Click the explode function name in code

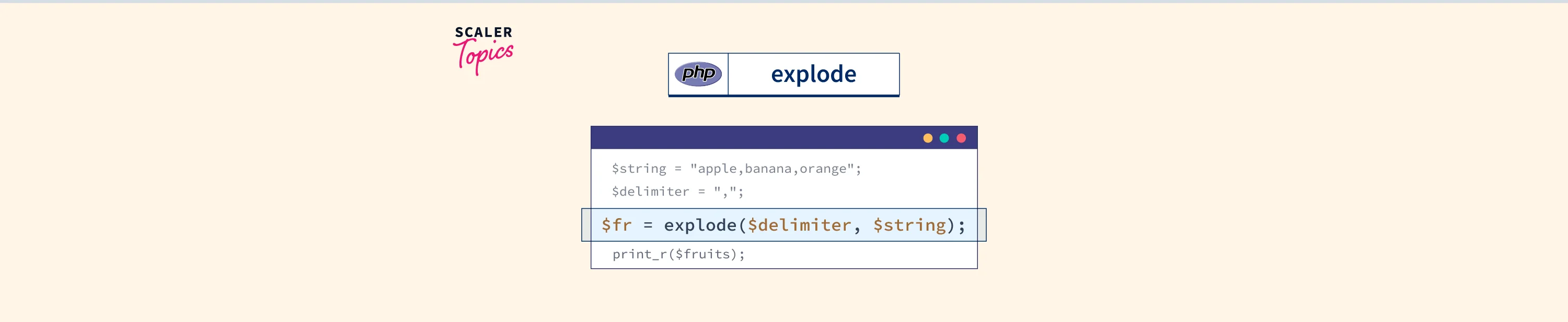pyautogui.click(x=700, y=225)
